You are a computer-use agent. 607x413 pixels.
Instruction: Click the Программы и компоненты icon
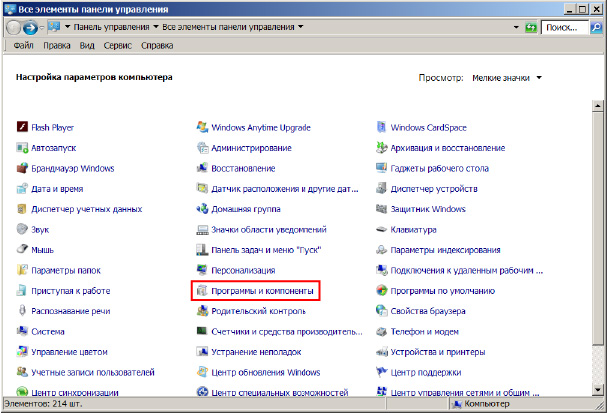point(202,290)
